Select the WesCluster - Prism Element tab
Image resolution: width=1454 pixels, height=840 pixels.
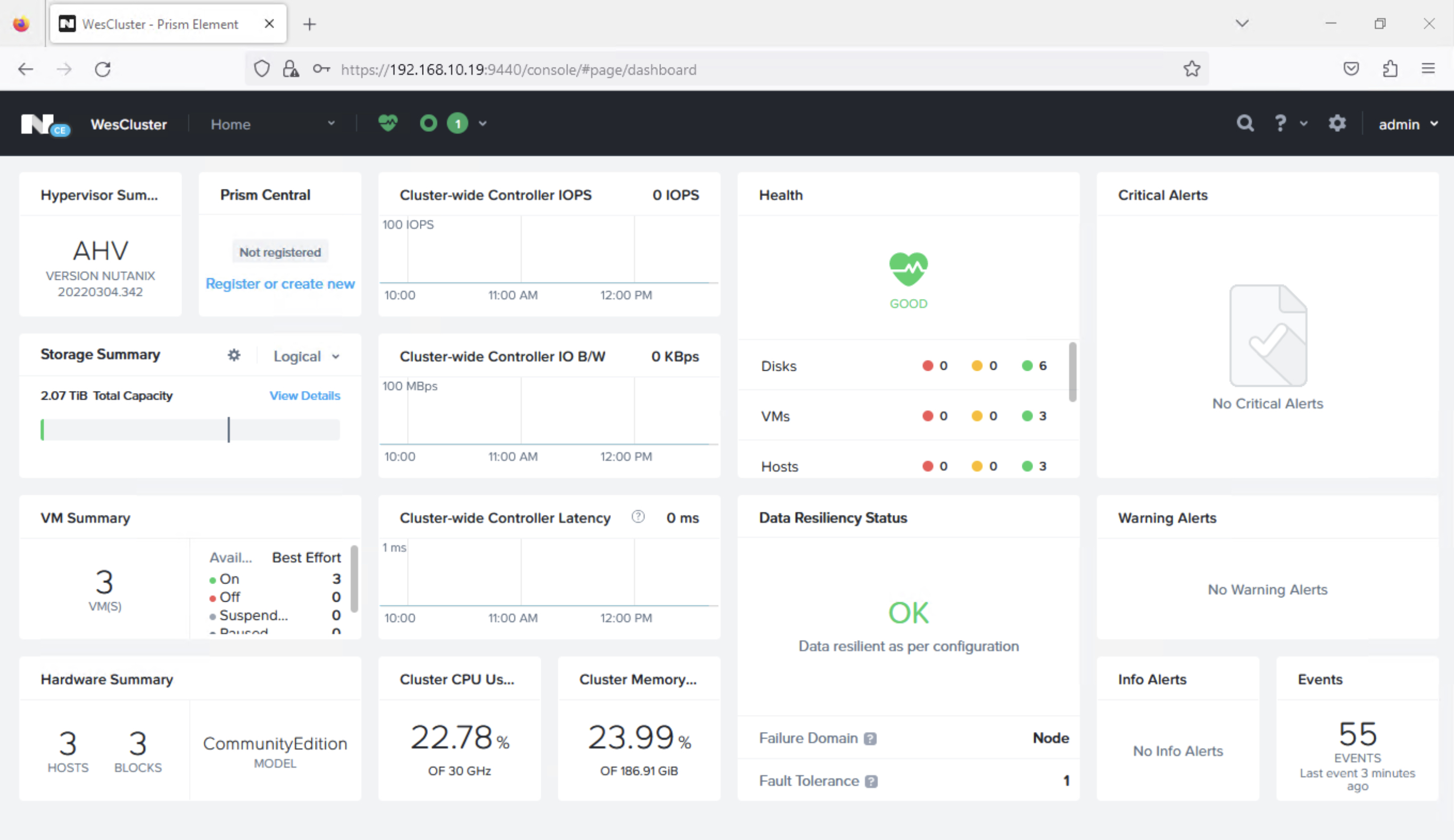pos(160,24)
